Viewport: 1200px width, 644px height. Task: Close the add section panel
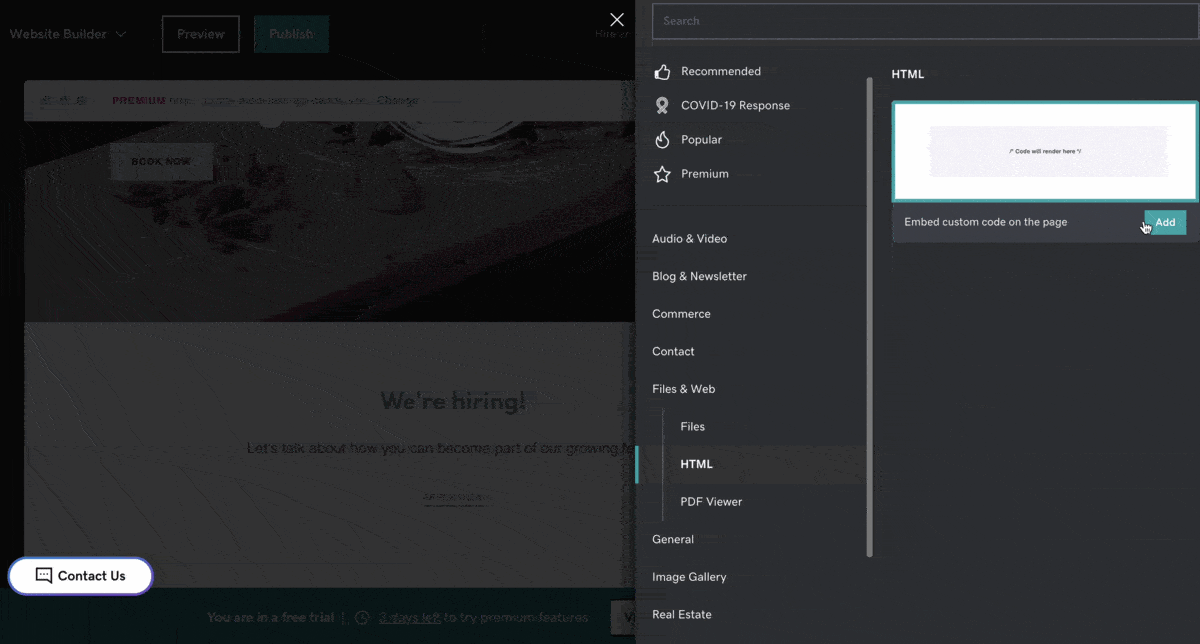tap(617, 20)
